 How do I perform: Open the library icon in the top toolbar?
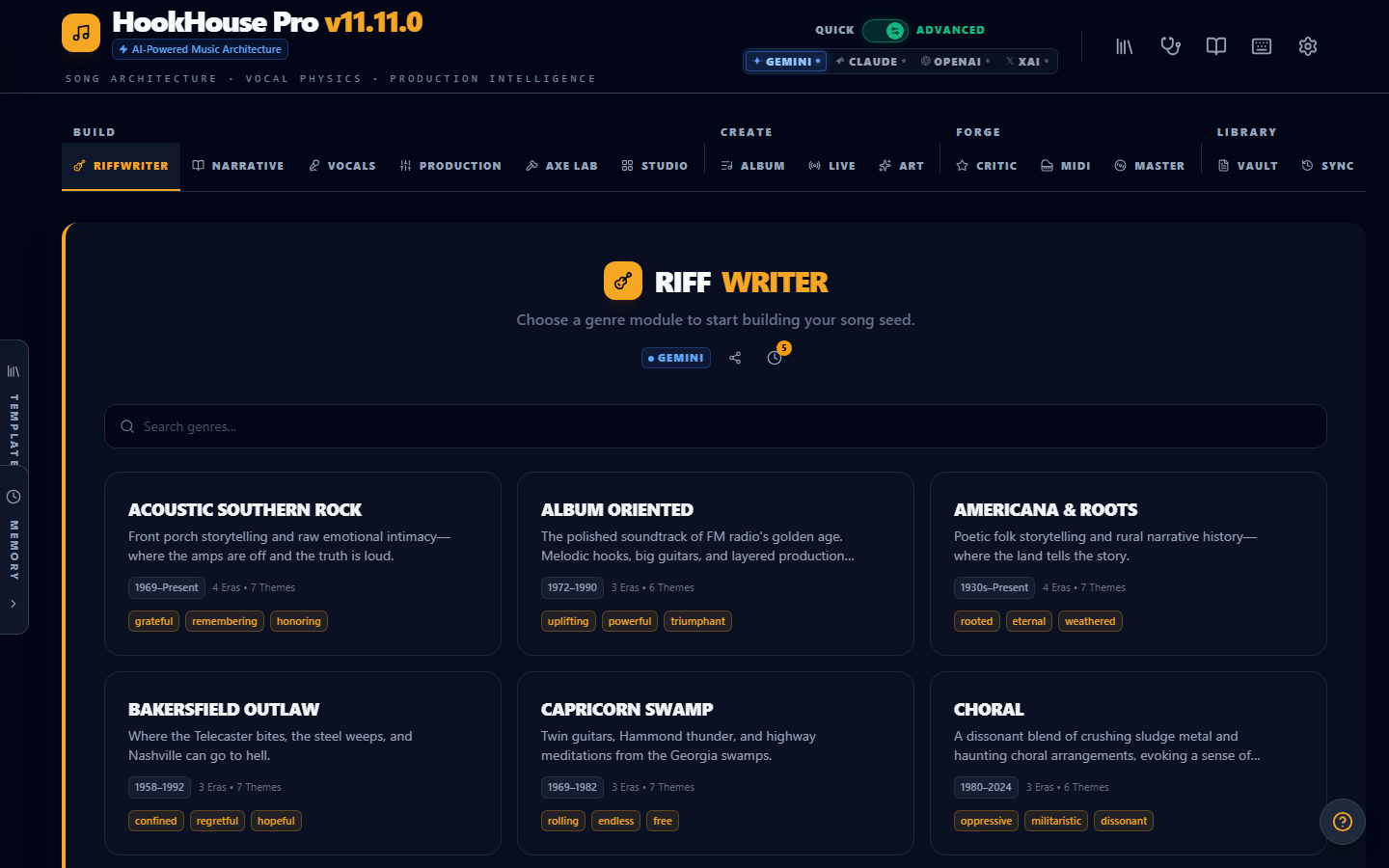point(1124,45)
